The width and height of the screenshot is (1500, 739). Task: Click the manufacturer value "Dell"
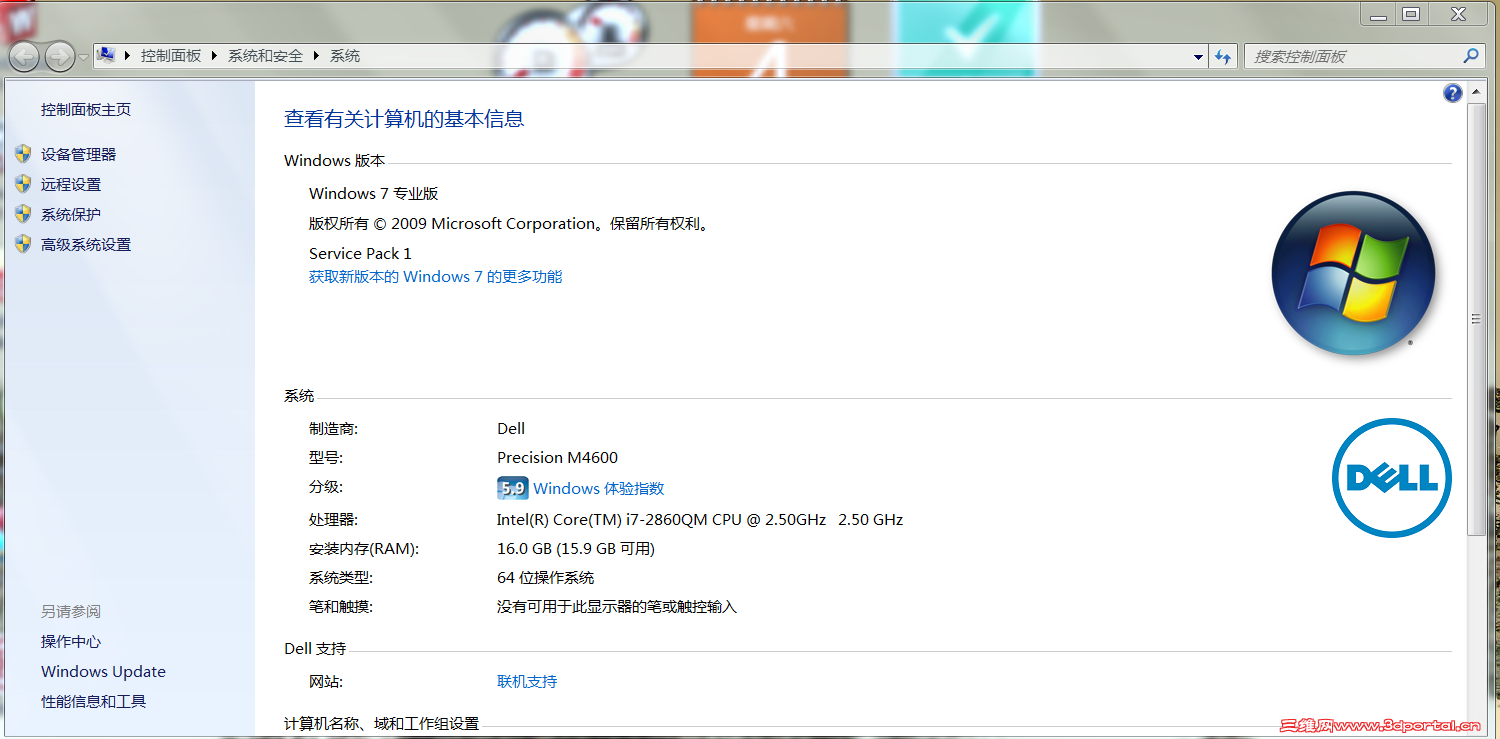(x=511, y=429)
